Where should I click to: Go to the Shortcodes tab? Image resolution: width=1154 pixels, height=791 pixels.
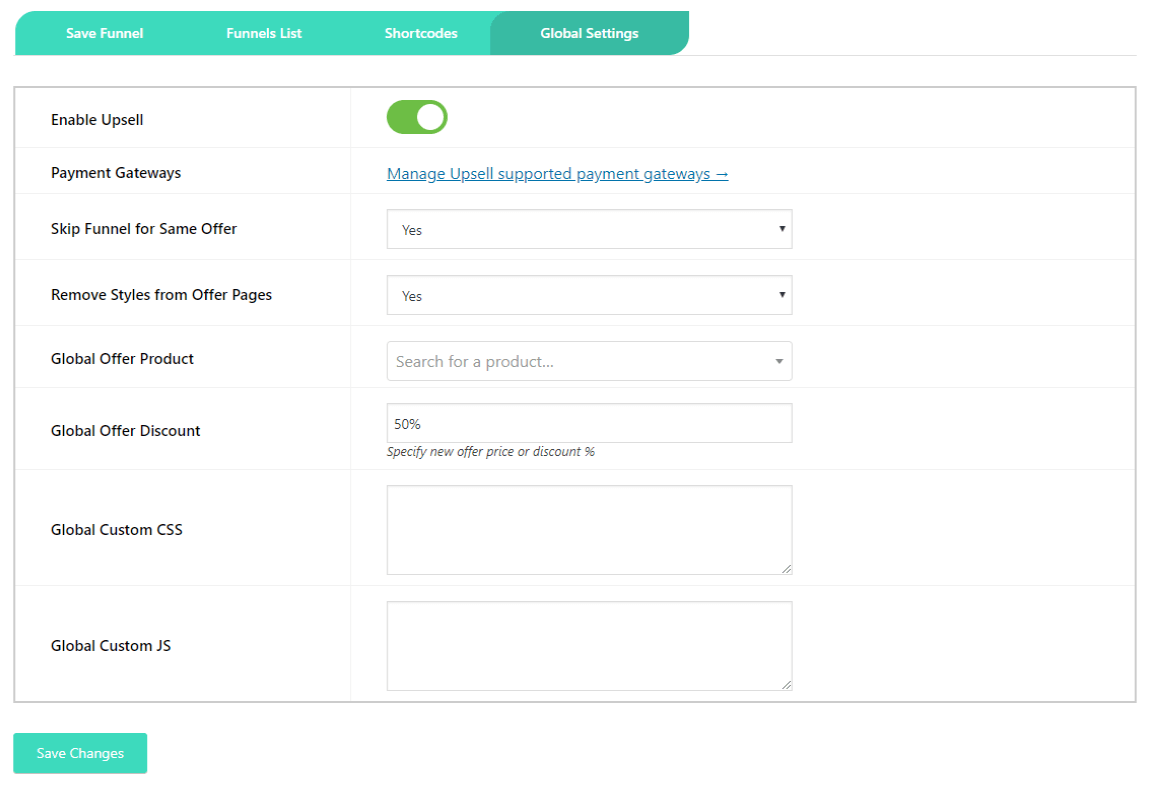(x=421, y=33)
